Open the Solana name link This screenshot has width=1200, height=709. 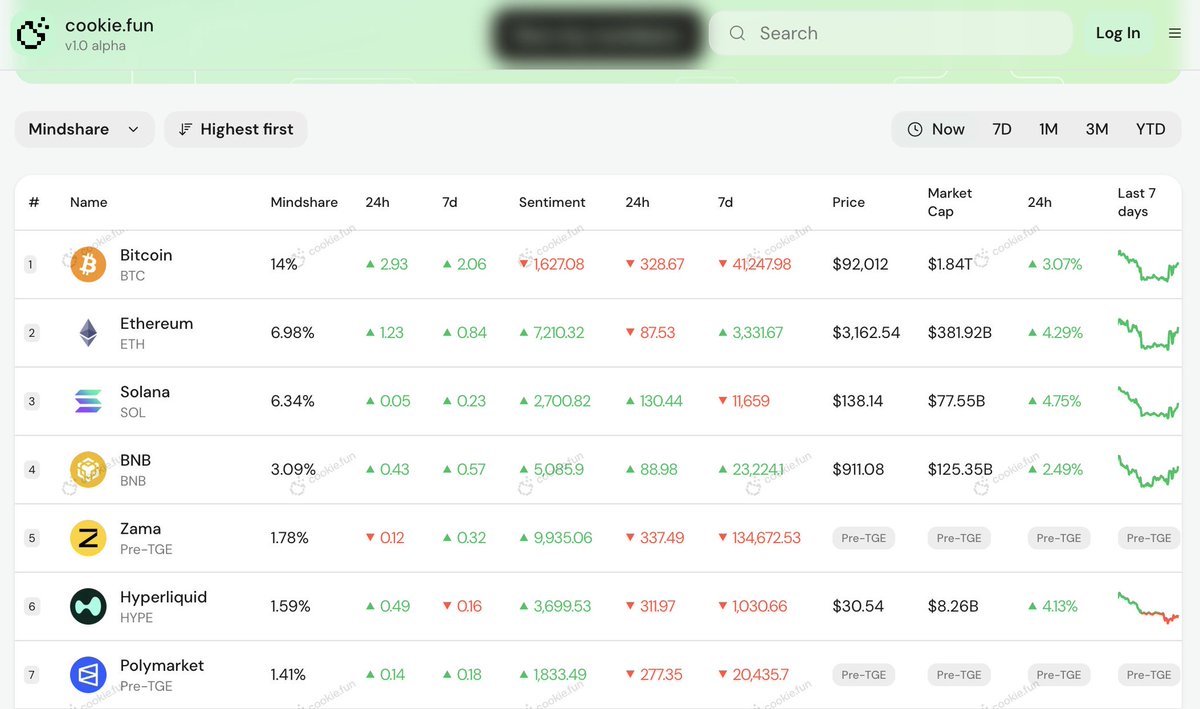point(145,392)
